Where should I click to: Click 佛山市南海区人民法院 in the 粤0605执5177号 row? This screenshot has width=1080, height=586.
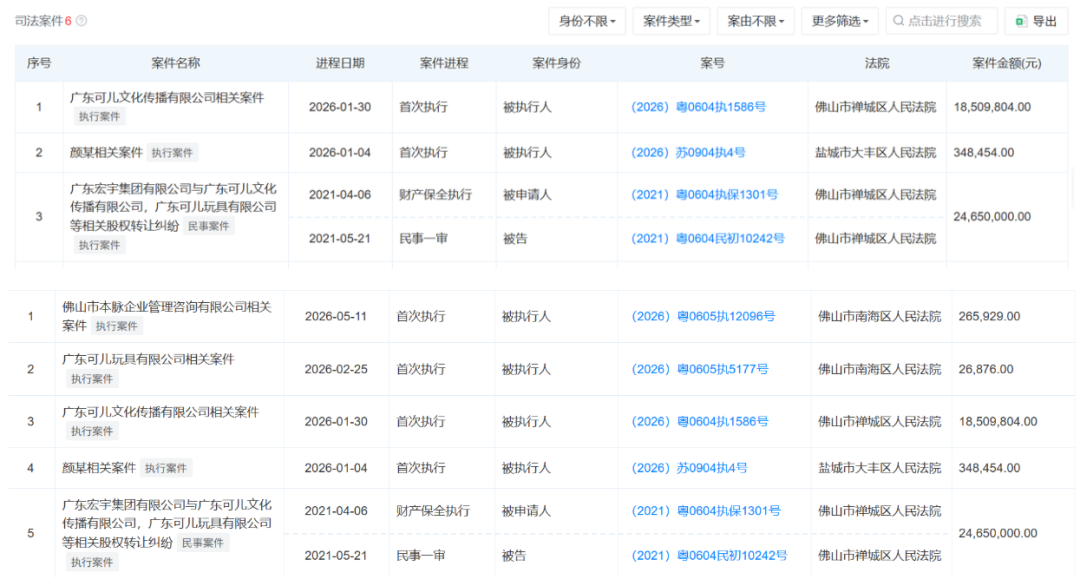pyautogui.click(x=880, y=369)
